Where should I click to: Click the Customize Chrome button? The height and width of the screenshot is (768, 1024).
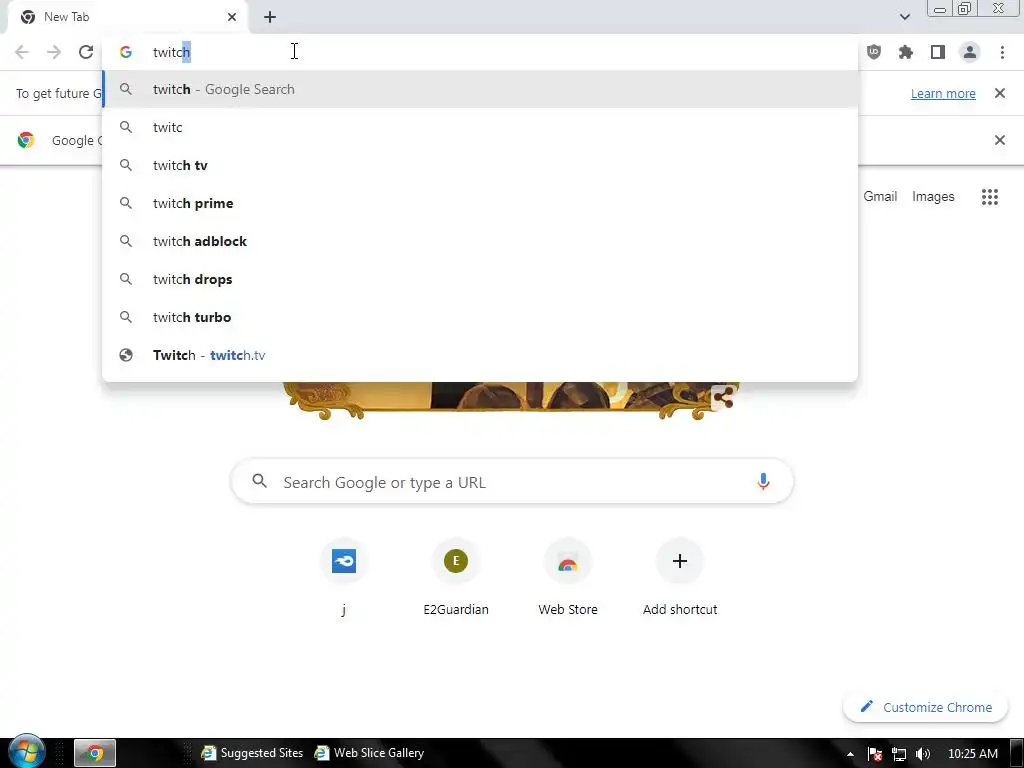[926, 707]
